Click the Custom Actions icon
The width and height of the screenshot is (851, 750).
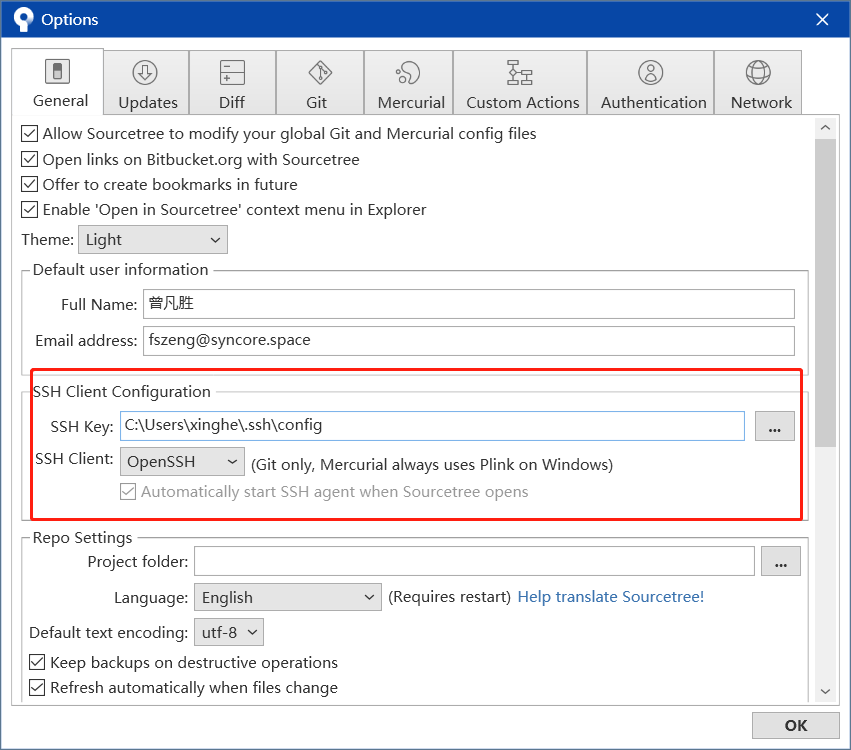[519, 72]
